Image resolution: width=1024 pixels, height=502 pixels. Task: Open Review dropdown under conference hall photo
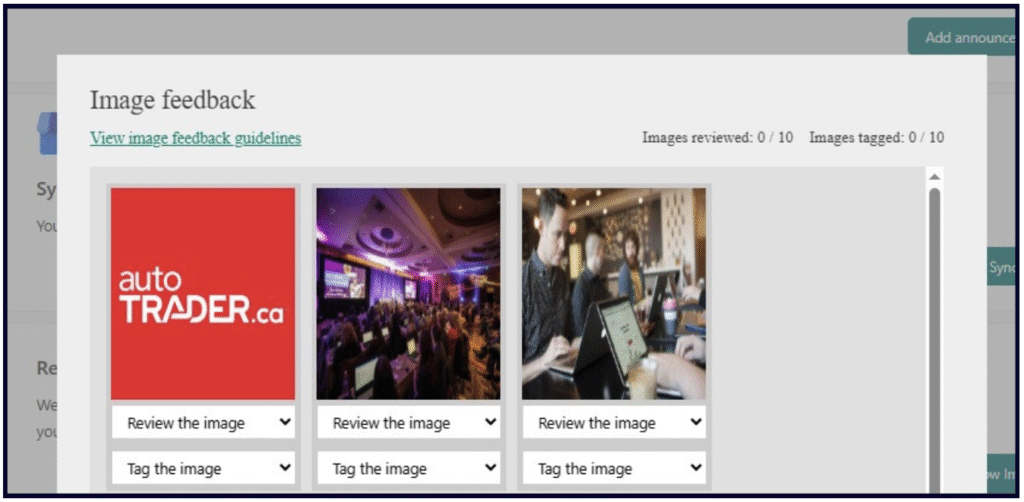click(x=408, y=423)
